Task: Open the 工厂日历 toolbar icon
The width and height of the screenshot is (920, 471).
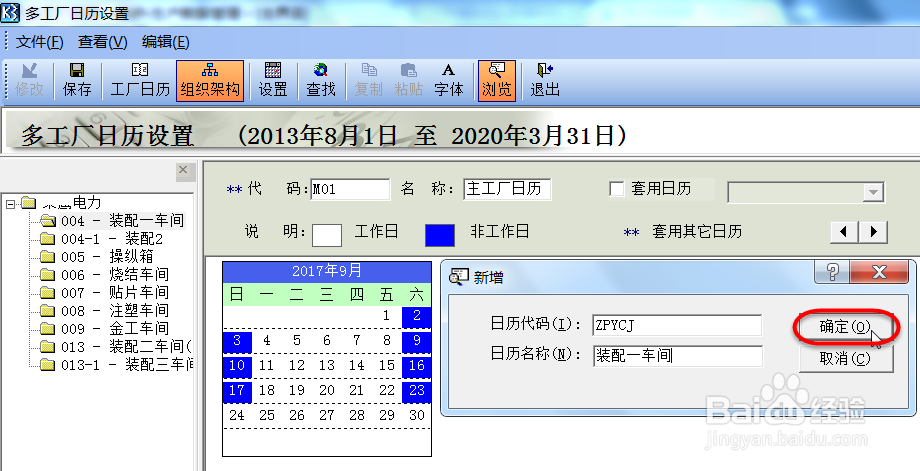Action: coord(140,80)
